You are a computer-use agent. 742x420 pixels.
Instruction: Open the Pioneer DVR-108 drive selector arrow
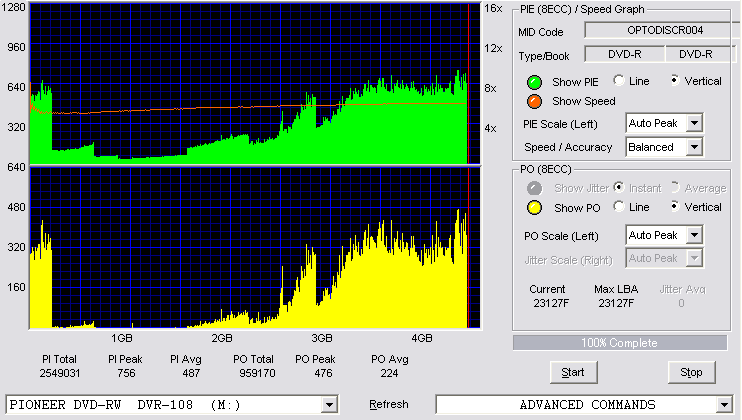pyautogui.click(x=329, y=405)
